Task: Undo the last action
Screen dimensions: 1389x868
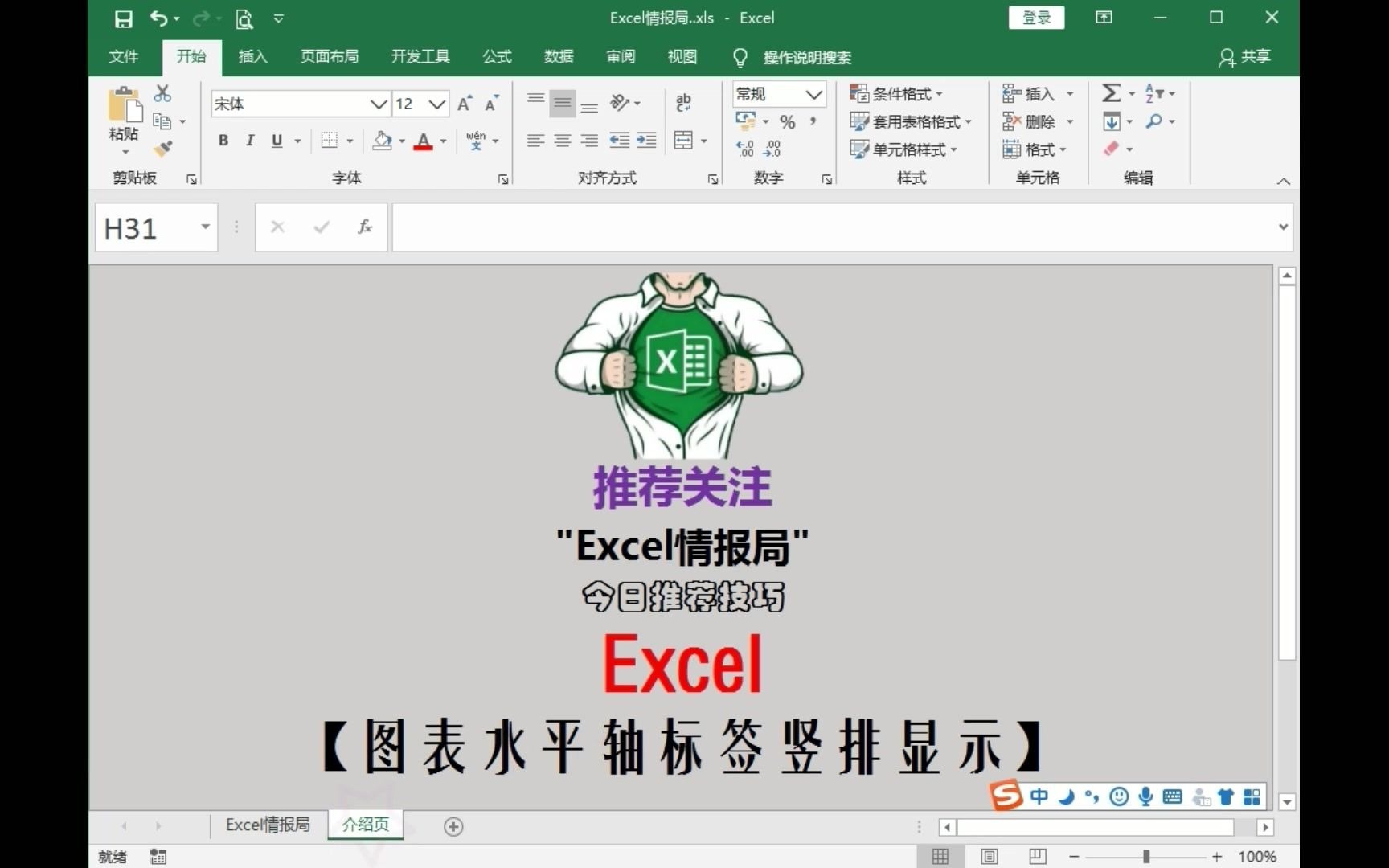Action: click(x=160, y=18)
